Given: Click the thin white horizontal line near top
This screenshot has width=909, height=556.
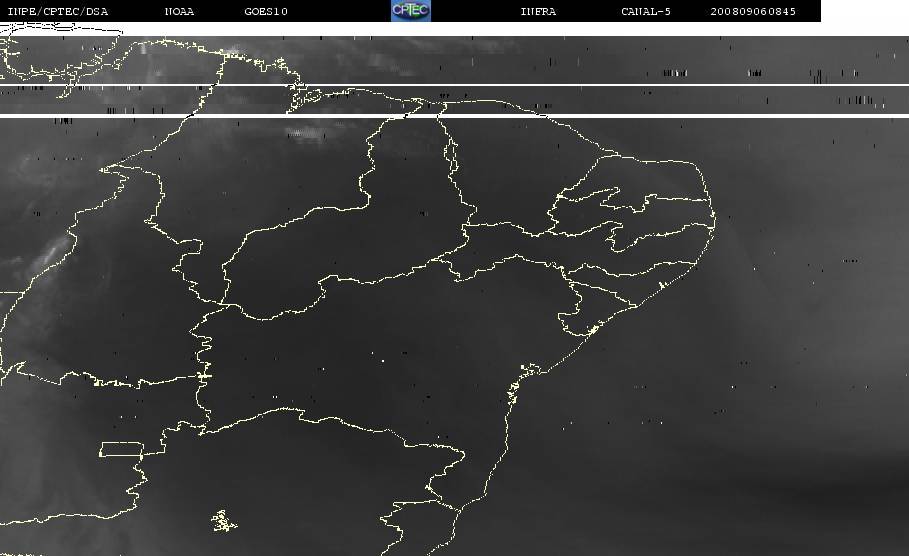Looking at the screenshot, I should [x=600, y=85].
